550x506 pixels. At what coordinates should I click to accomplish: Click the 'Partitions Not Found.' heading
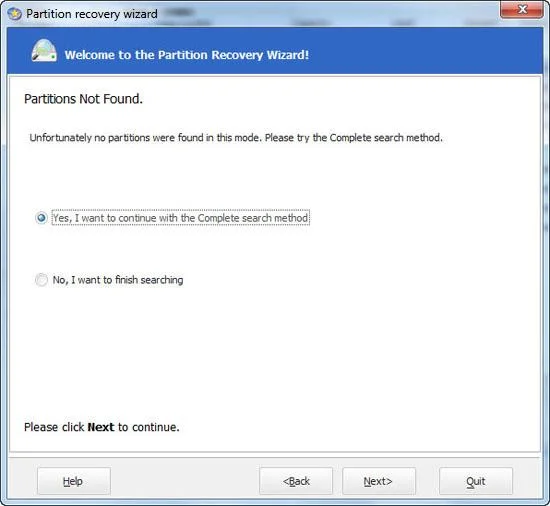[83, 99]
